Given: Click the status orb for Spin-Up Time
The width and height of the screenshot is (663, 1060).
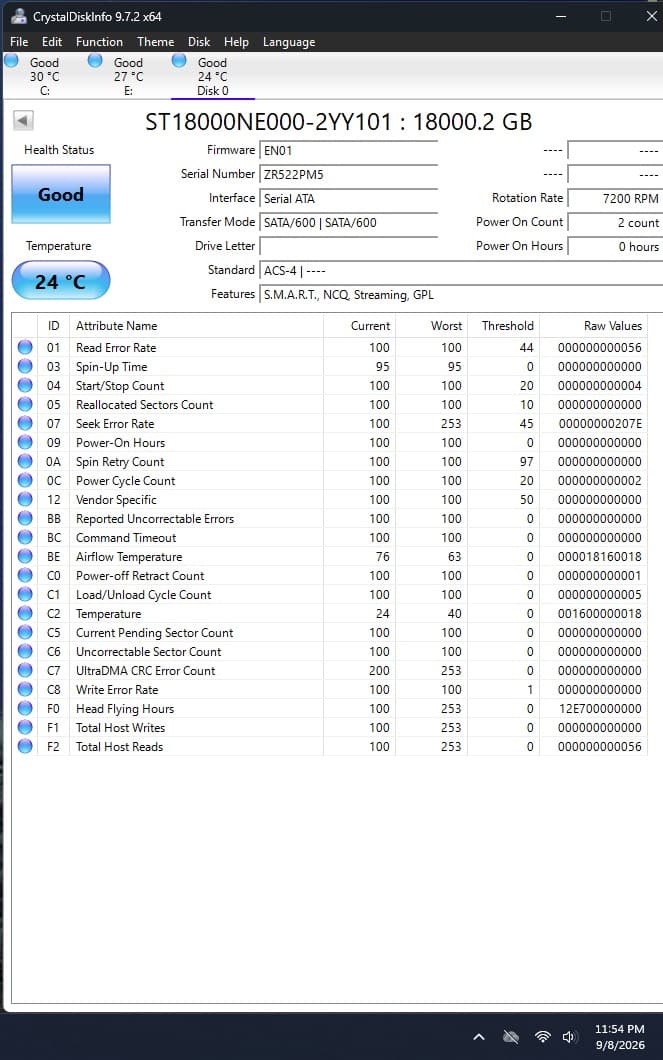Looking at the screenshot, I should (x=25, y=366).
